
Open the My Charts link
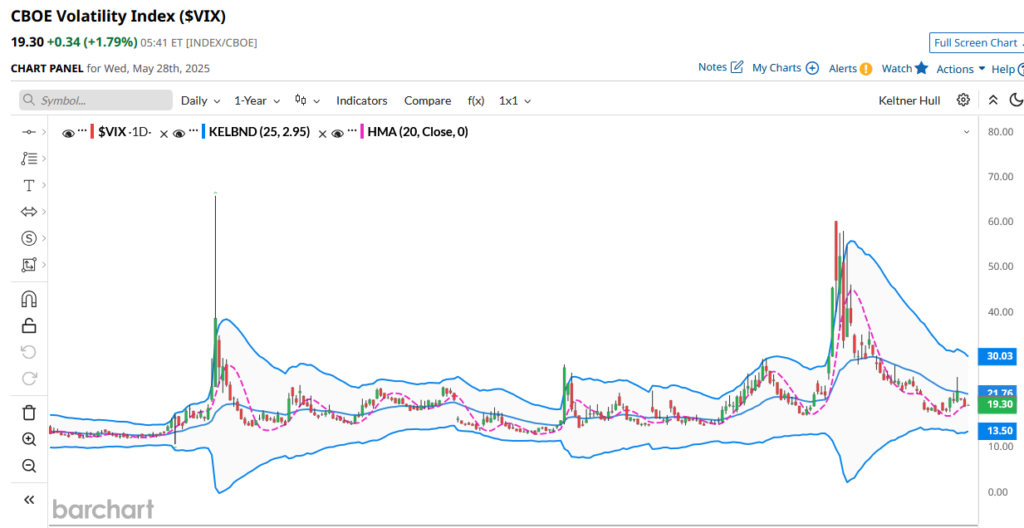(x=785, y=68)
